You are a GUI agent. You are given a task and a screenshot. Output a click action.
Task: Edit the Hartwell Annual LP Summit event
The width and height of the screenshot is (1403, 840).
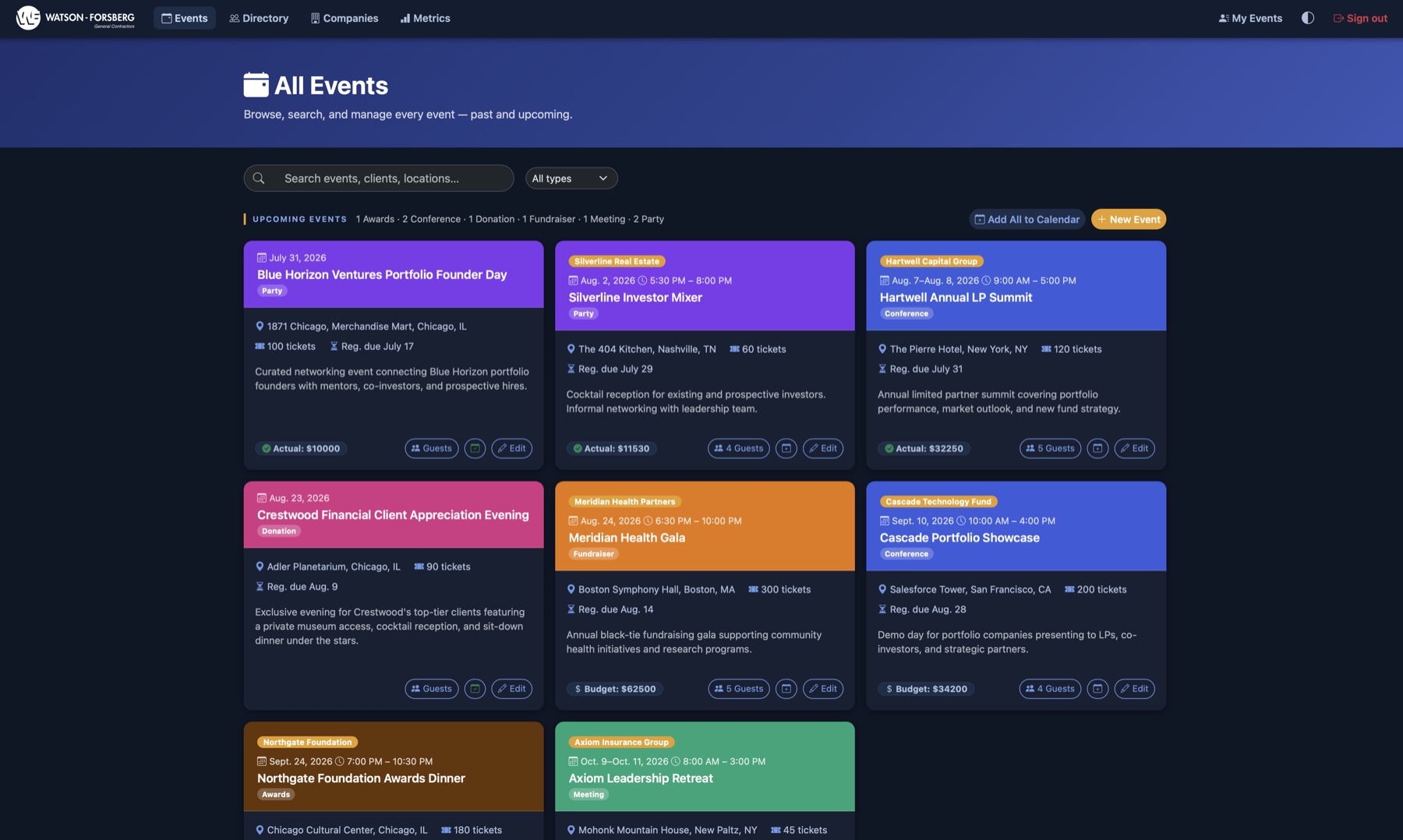(x=1134, y=449)
